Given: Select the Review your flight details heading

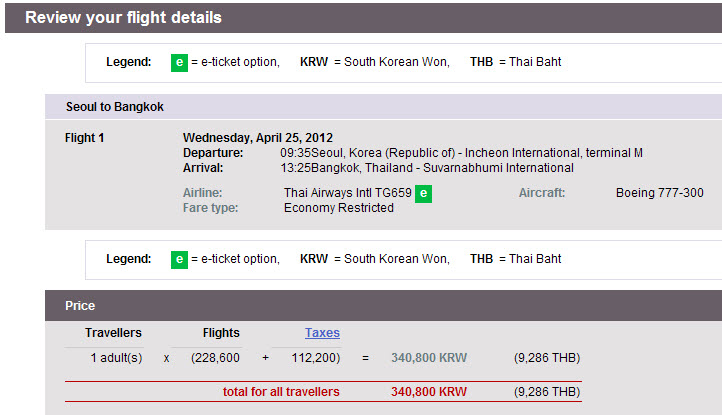Looking at the screenshot, I should pos(123,18).
